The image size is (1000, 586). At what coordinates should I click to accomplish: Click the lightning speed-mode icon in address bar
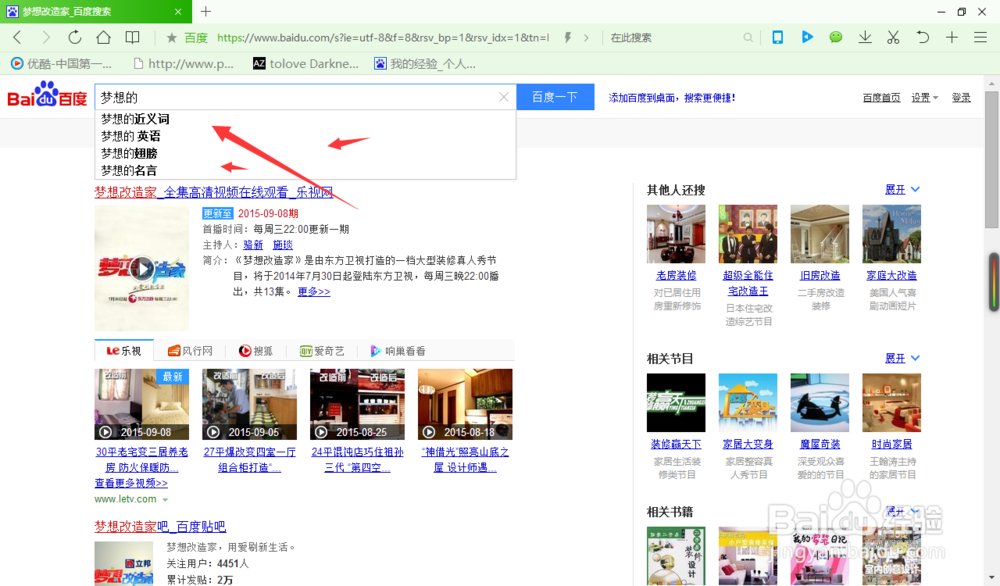567,38
